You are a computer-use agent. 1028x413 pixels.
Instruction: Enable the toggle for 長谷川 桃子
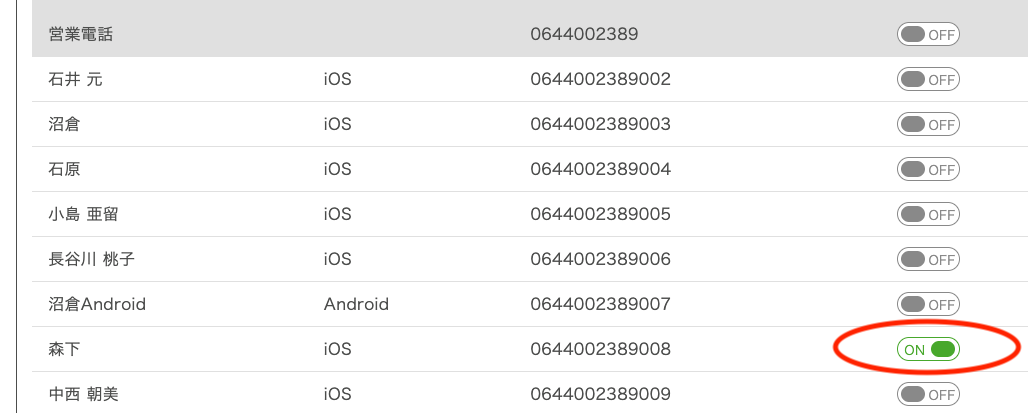click(928, 260)
